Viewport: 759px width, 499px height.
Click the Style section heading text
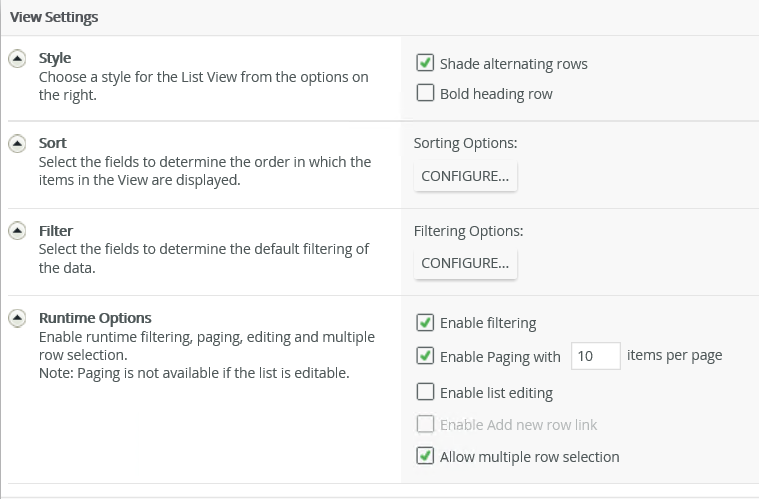55,58
